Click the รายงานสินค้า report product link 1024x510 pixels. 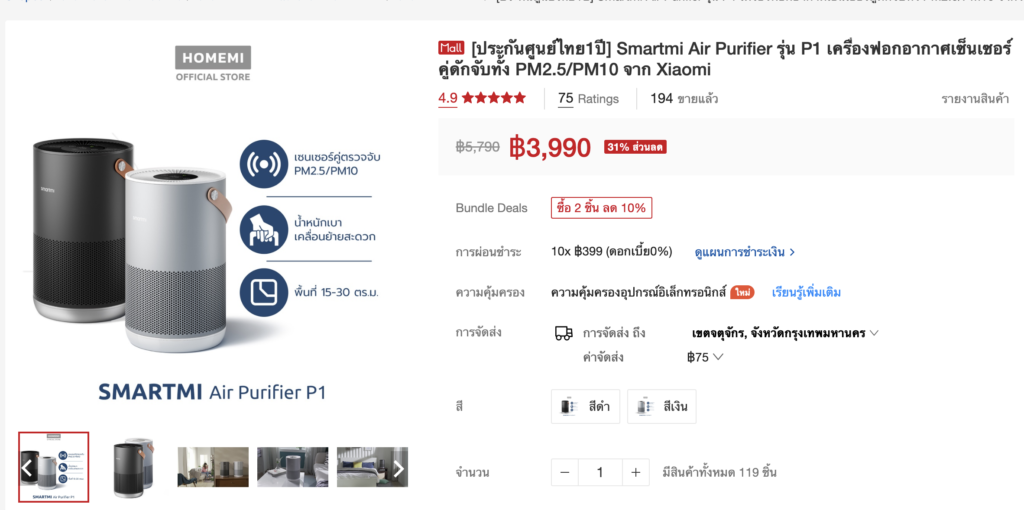[x=975, y=99]
